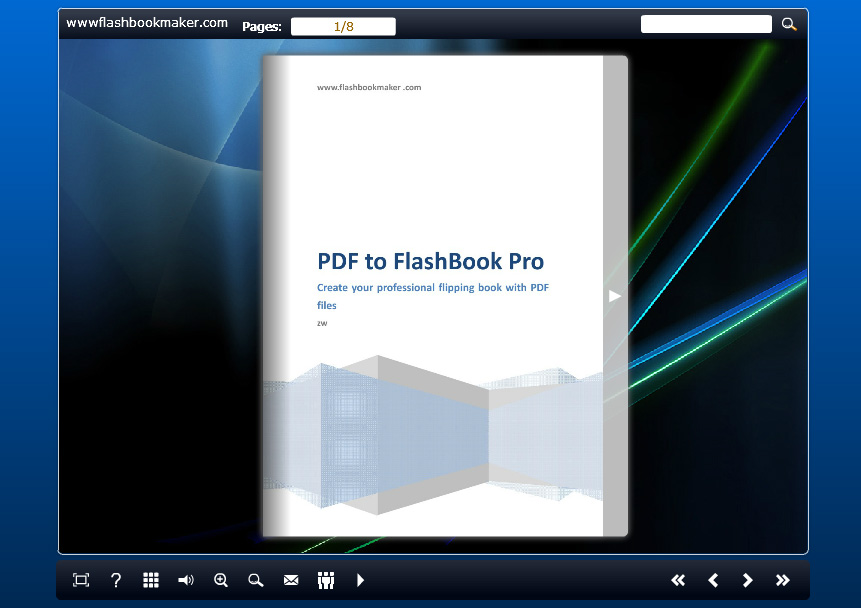The image size is (861, 608).
Task: Start auto flip play button
Action: 360,580
